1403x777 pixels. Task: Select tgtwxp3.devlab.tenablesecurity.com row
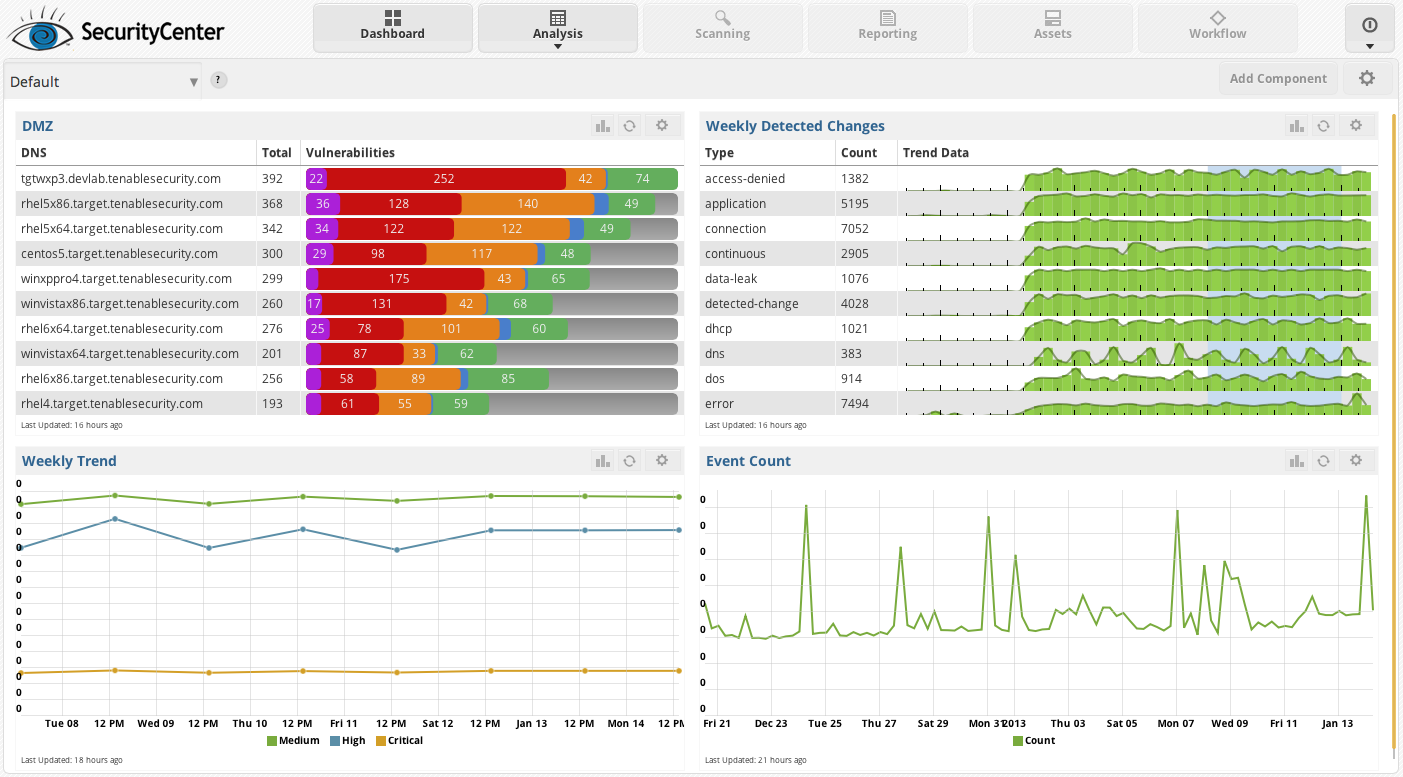pyautogui.click(x=349, y=179)
